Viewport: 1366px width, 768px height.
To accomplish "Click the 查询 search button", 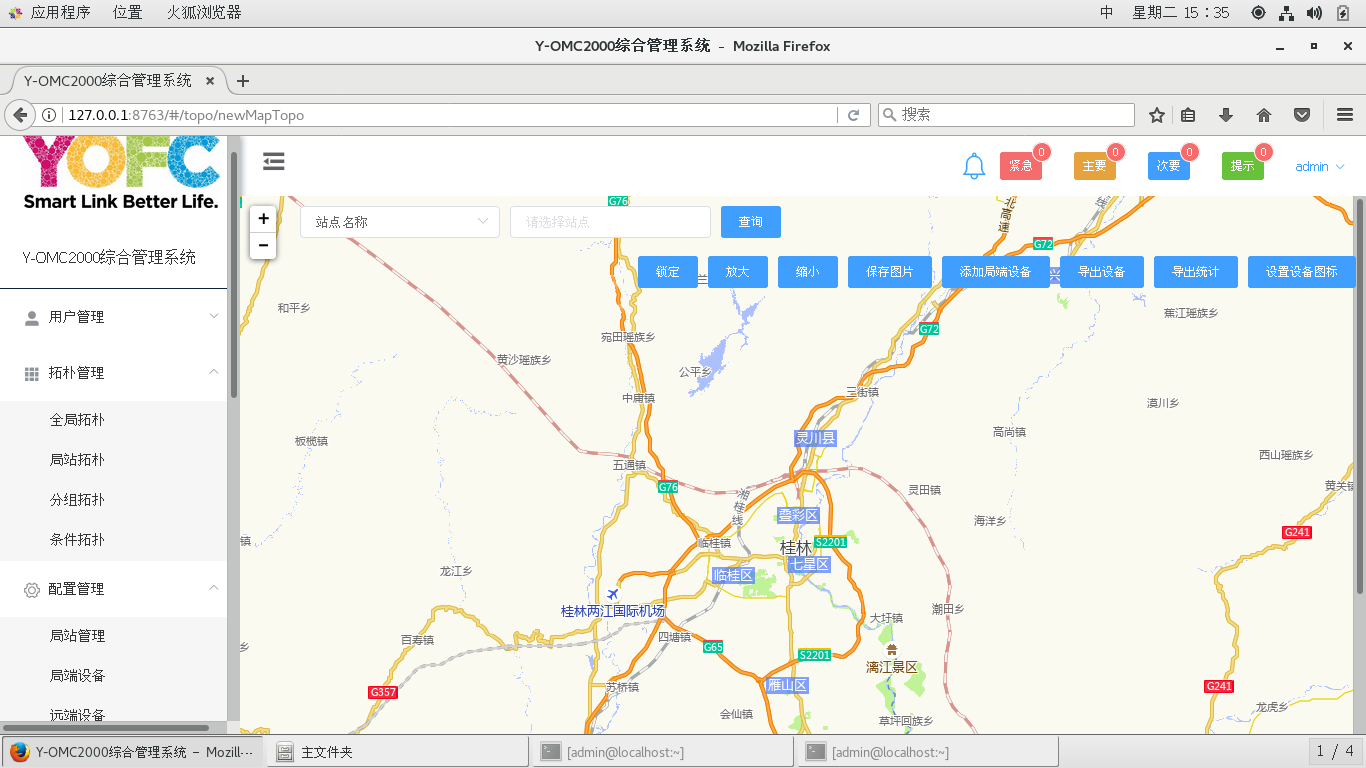I will (750, 222).
